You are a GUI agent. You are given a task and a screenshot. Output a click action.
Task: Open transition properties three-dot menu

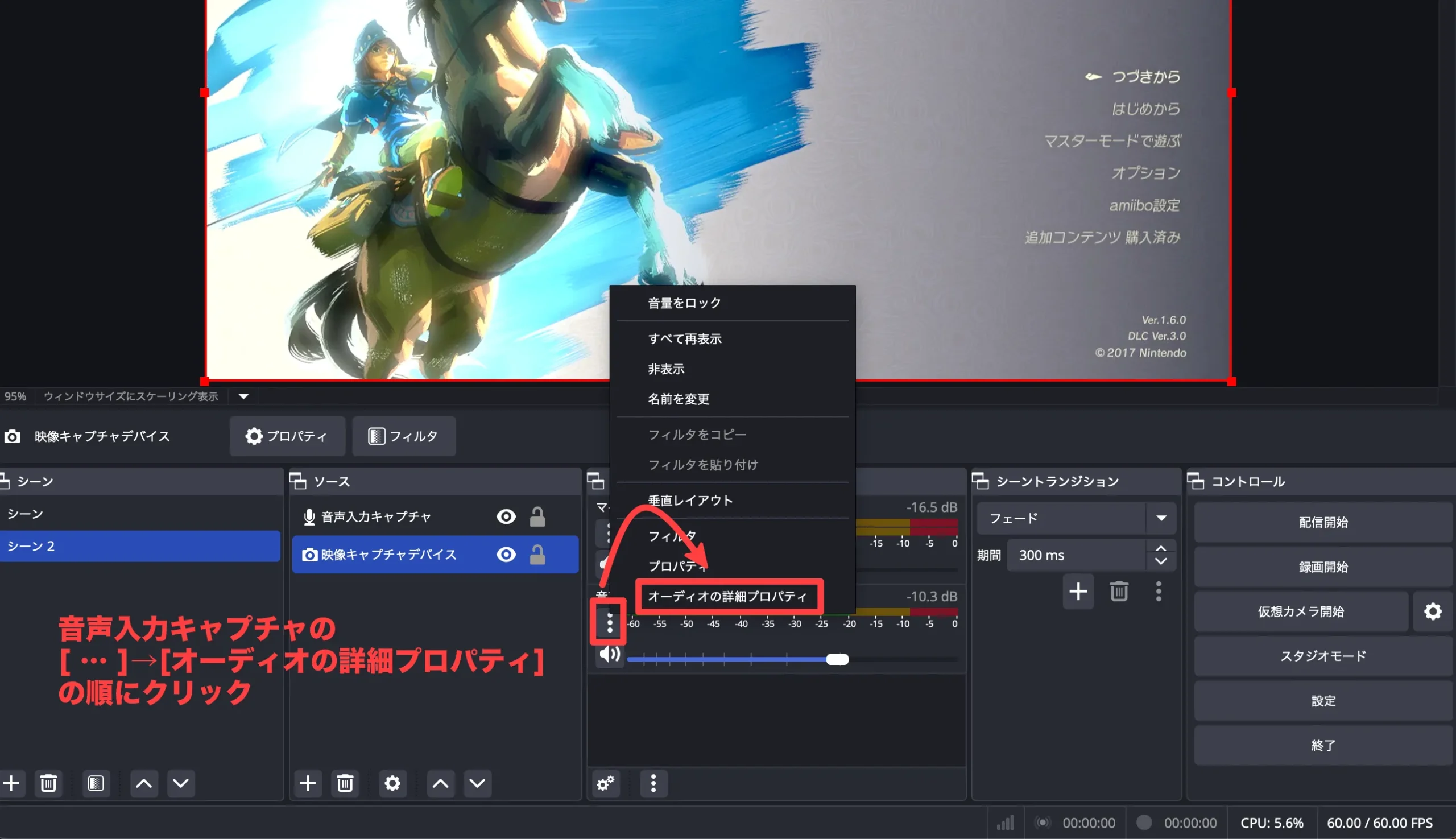click(x=1159, y=591)
